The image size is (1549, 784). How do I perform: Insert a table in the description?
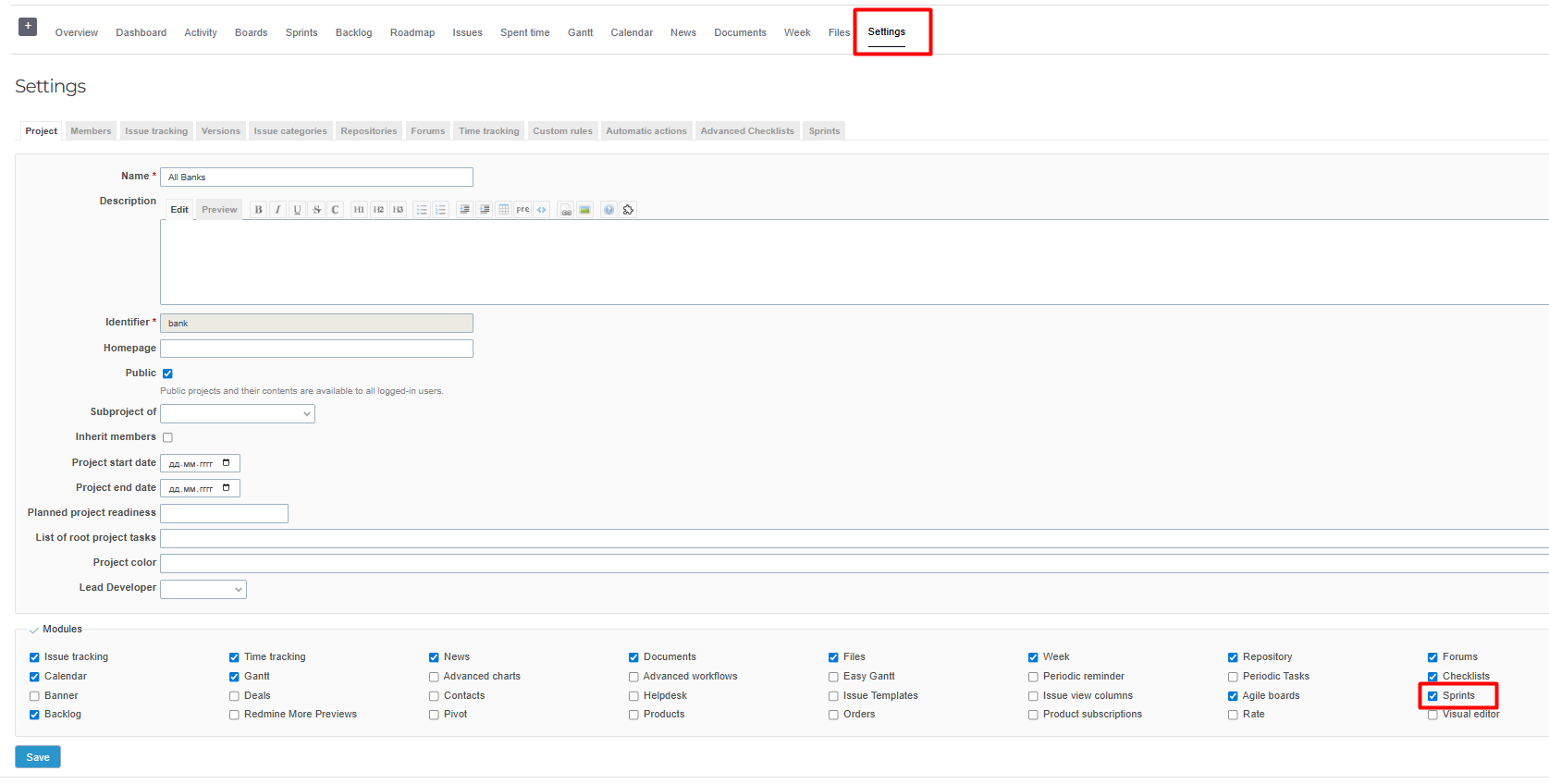pyautogui.click(x=504, y=210)
